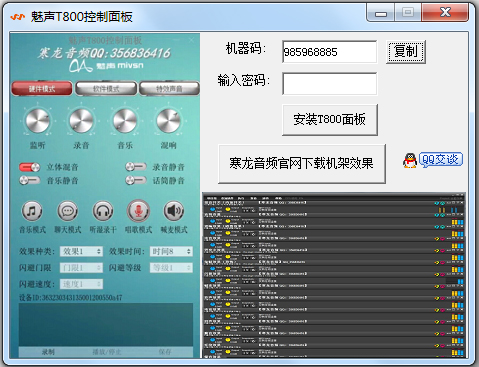Select the 听湿录干 headphones icon
The height and width of the screenshot is (367, 479).
coord(103,211)
